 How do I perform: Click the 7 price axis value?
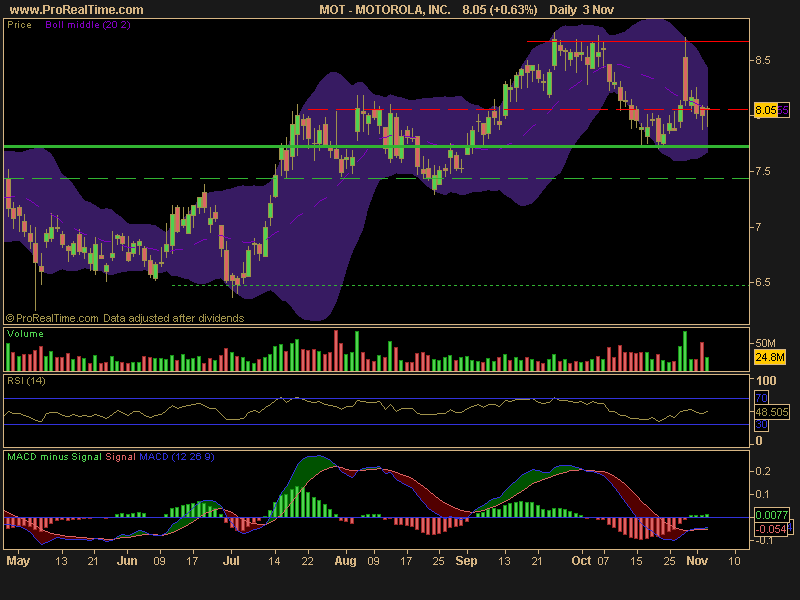tap(758, 227)
